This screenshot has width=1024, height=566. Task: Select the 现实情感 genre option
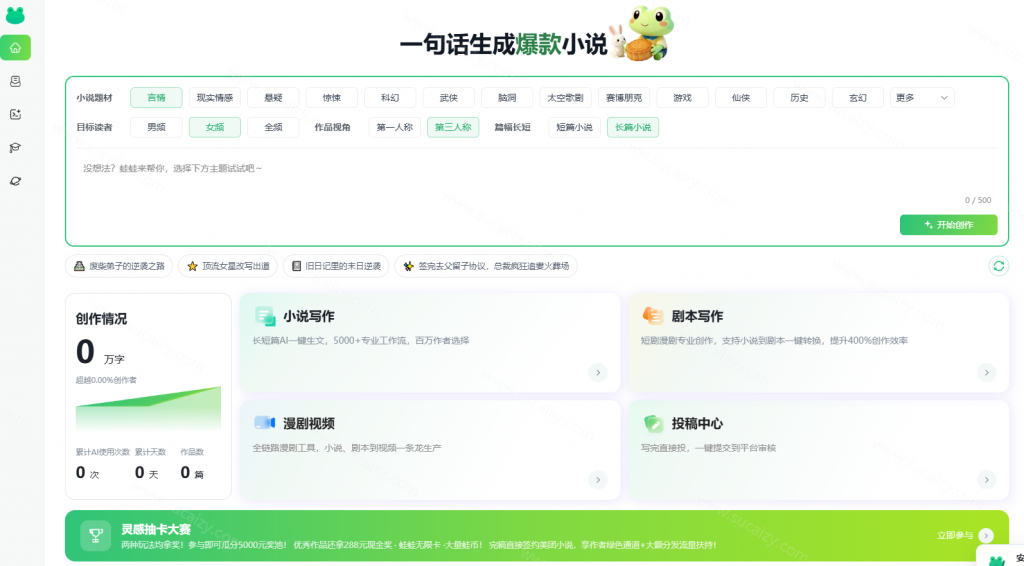pos(215,98)
